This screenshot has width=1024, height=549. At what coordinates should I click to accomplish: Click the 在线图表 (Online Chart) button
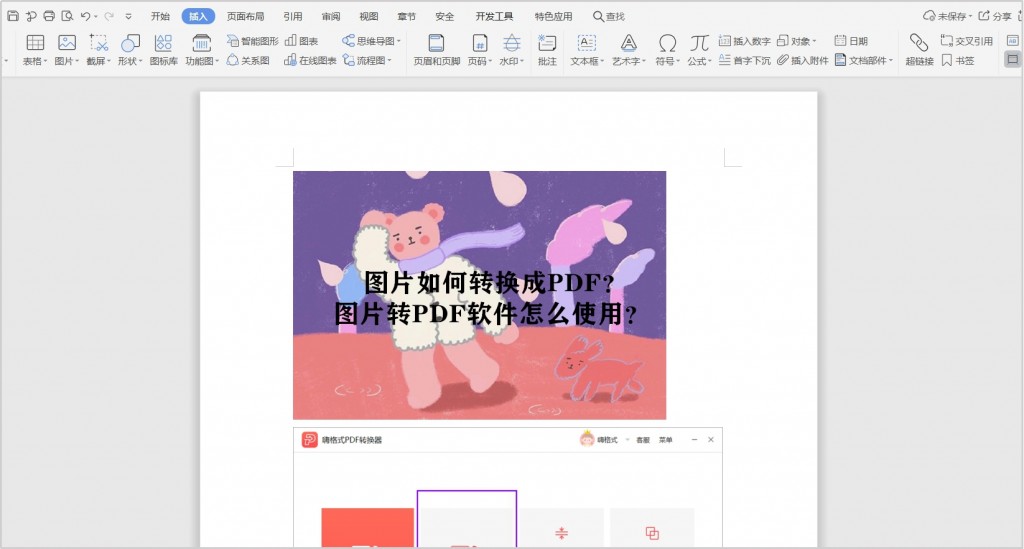coord(310,60)
